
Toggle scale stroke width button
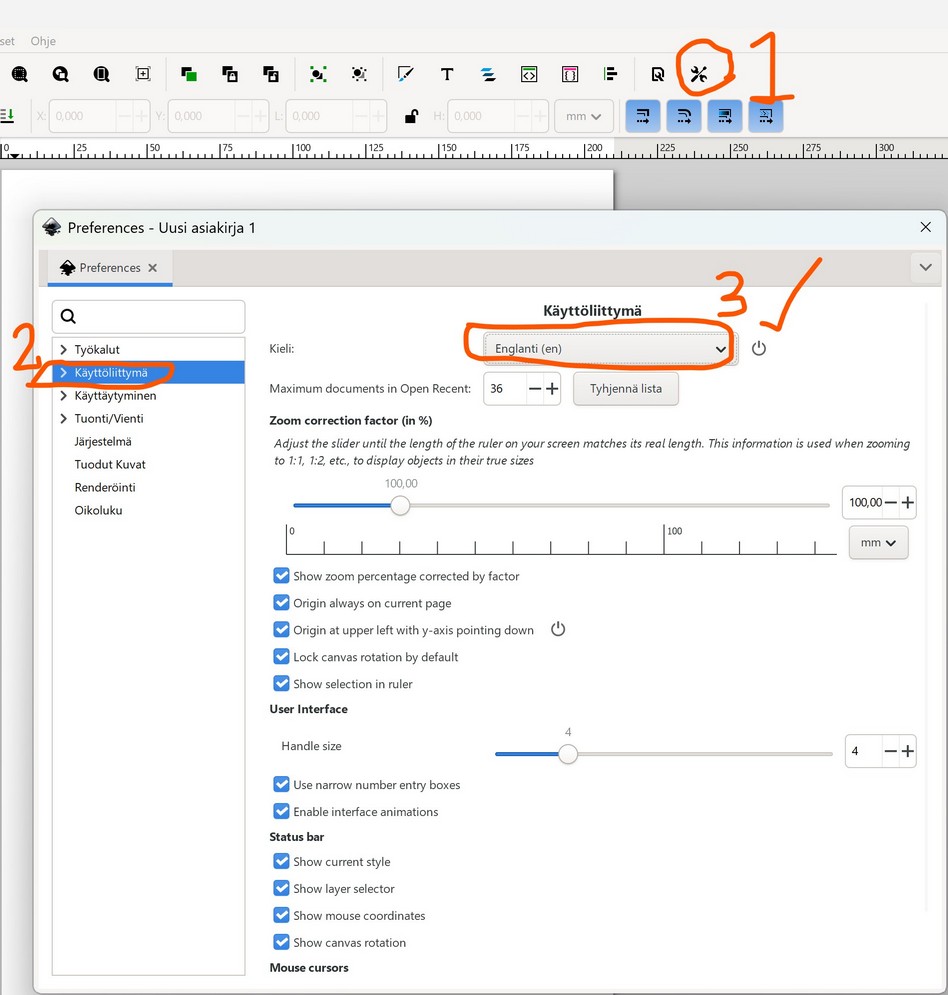[x=643, y=116]
